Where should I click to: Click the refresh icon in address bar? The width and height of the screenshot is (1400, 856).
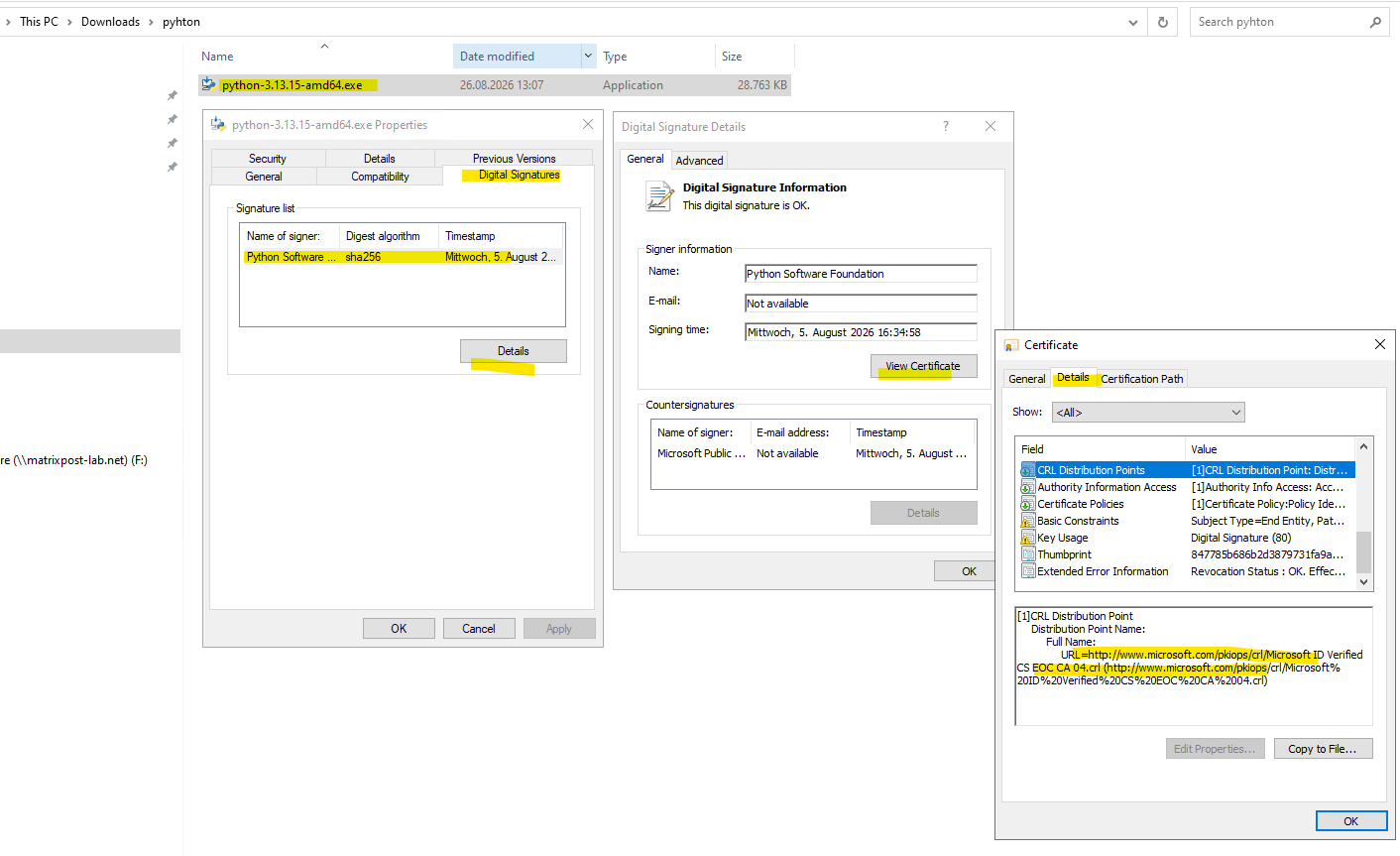coord(1163,22)
